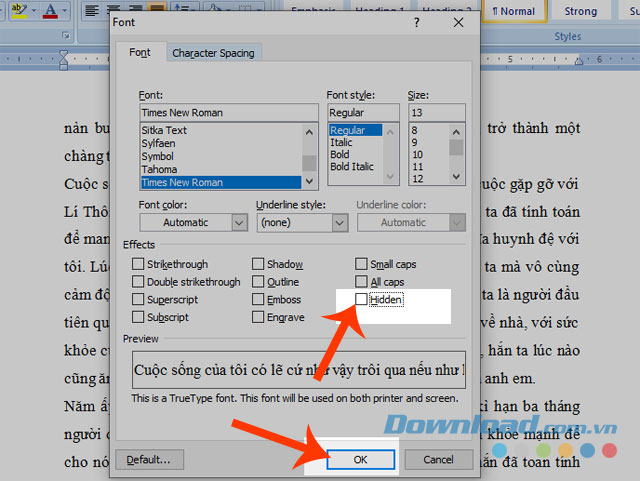Select Times New Roman in font list
This screenshot has width=640, height=481.
point(221,183)
